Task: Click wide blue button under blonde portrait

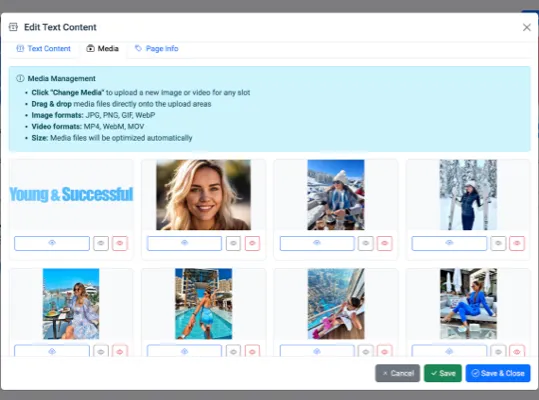Action: (184, 243)
